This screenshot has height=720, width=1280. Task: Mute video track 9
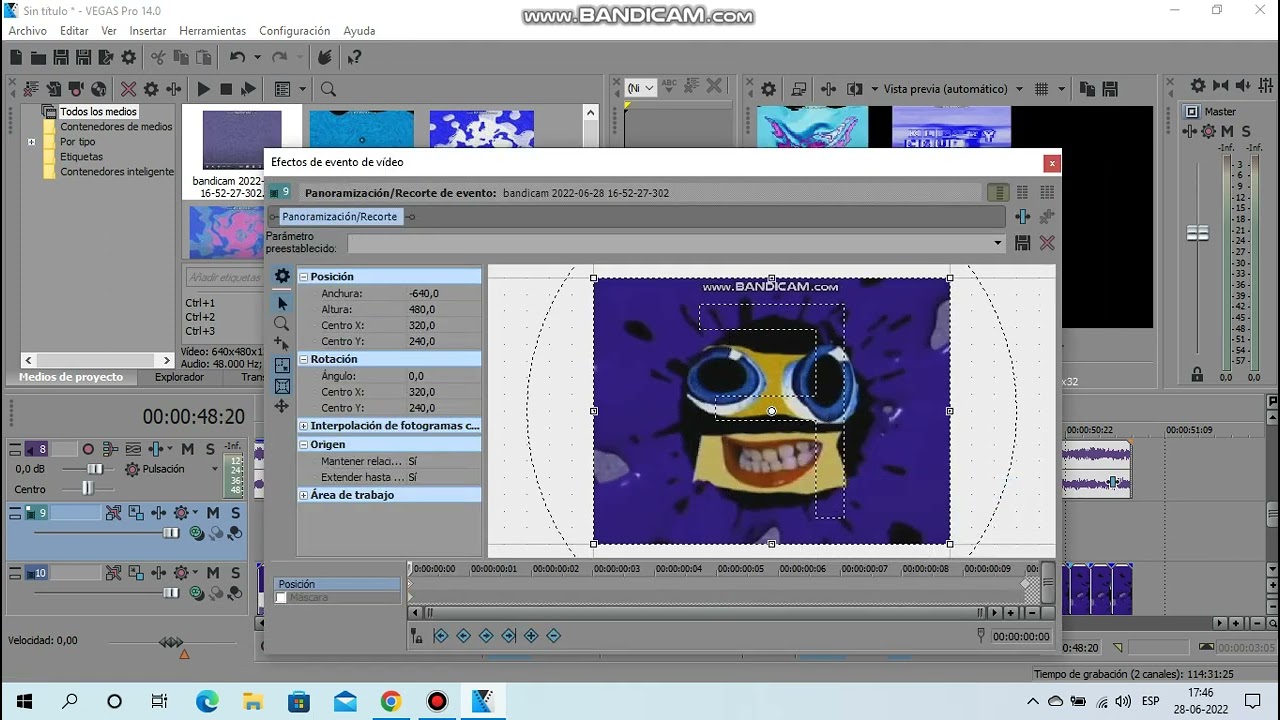click(x=213, y=513)
